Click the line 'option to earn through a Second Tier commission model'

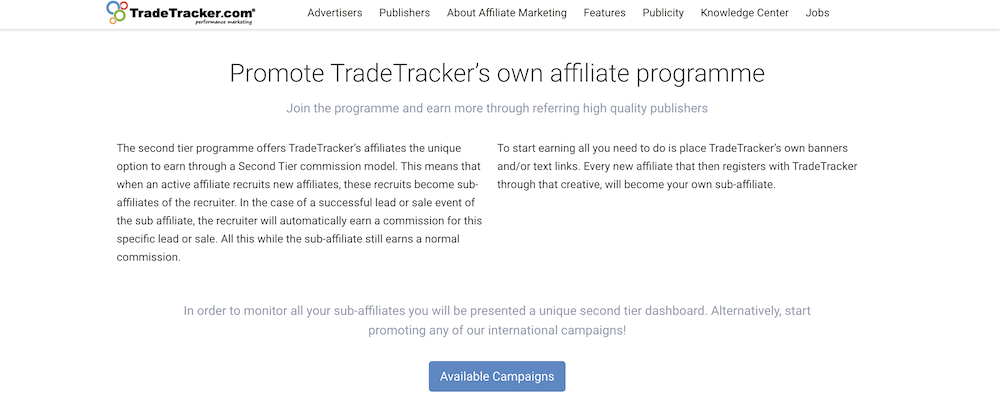coord(297,166)
